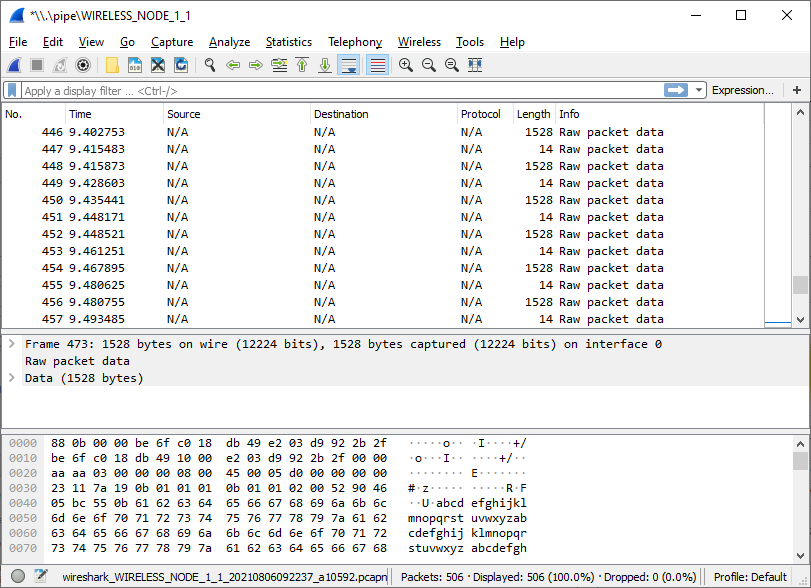Open the Analyze menu

230,42
